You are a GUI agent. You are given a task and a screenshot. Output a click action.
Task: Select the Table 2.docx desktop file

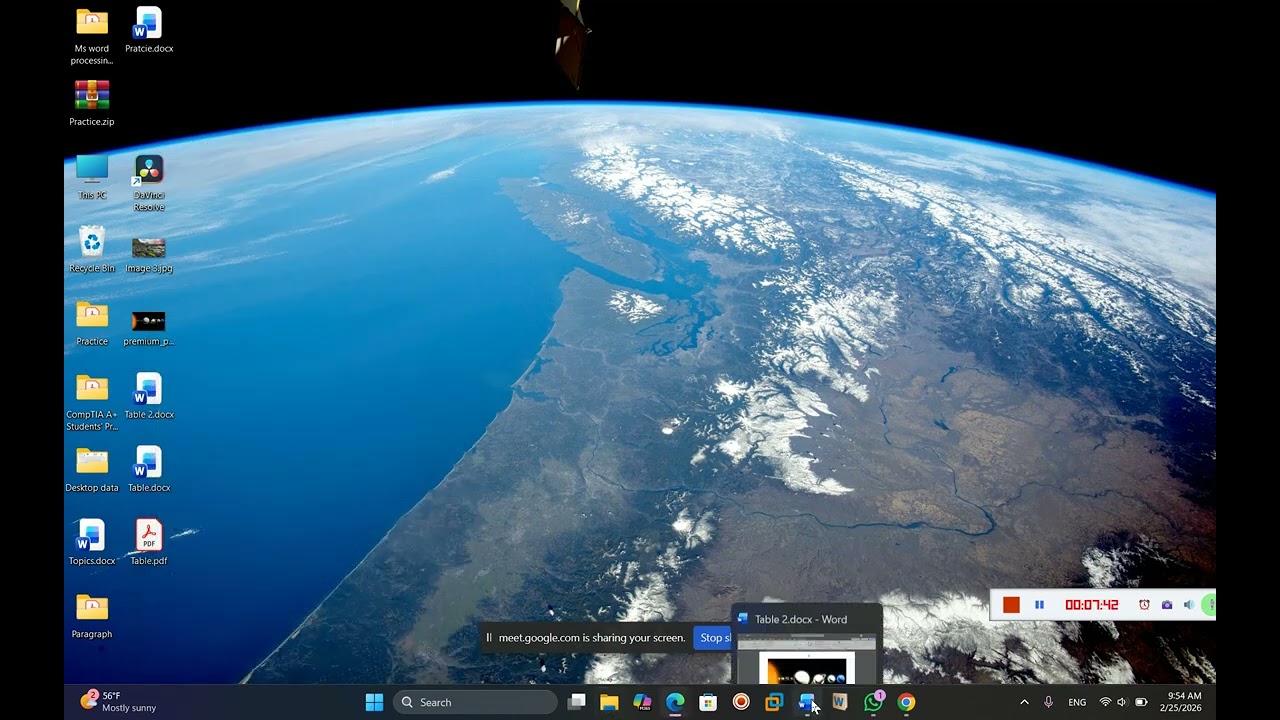(149, 396)
